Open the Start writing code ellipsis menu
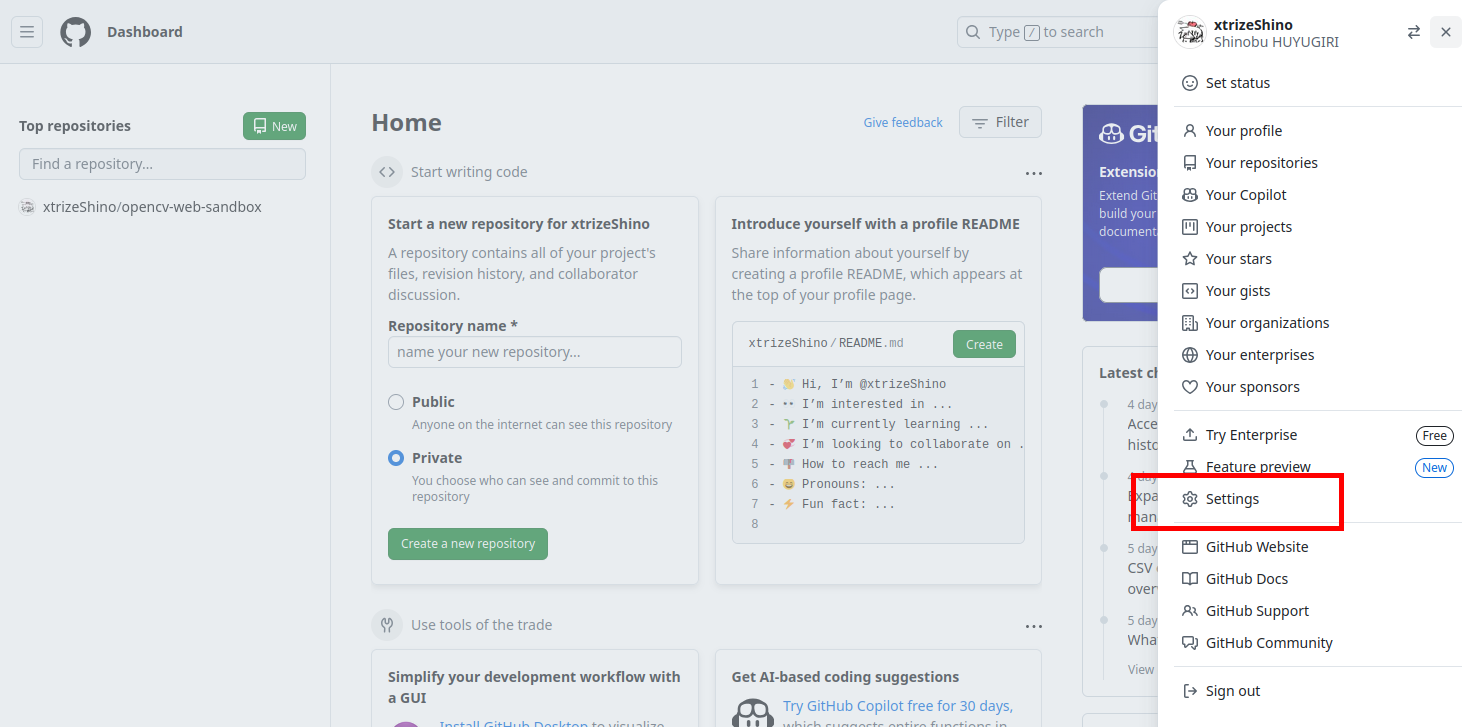Viewport: 1470px width, 727px height. [1033, 172]
